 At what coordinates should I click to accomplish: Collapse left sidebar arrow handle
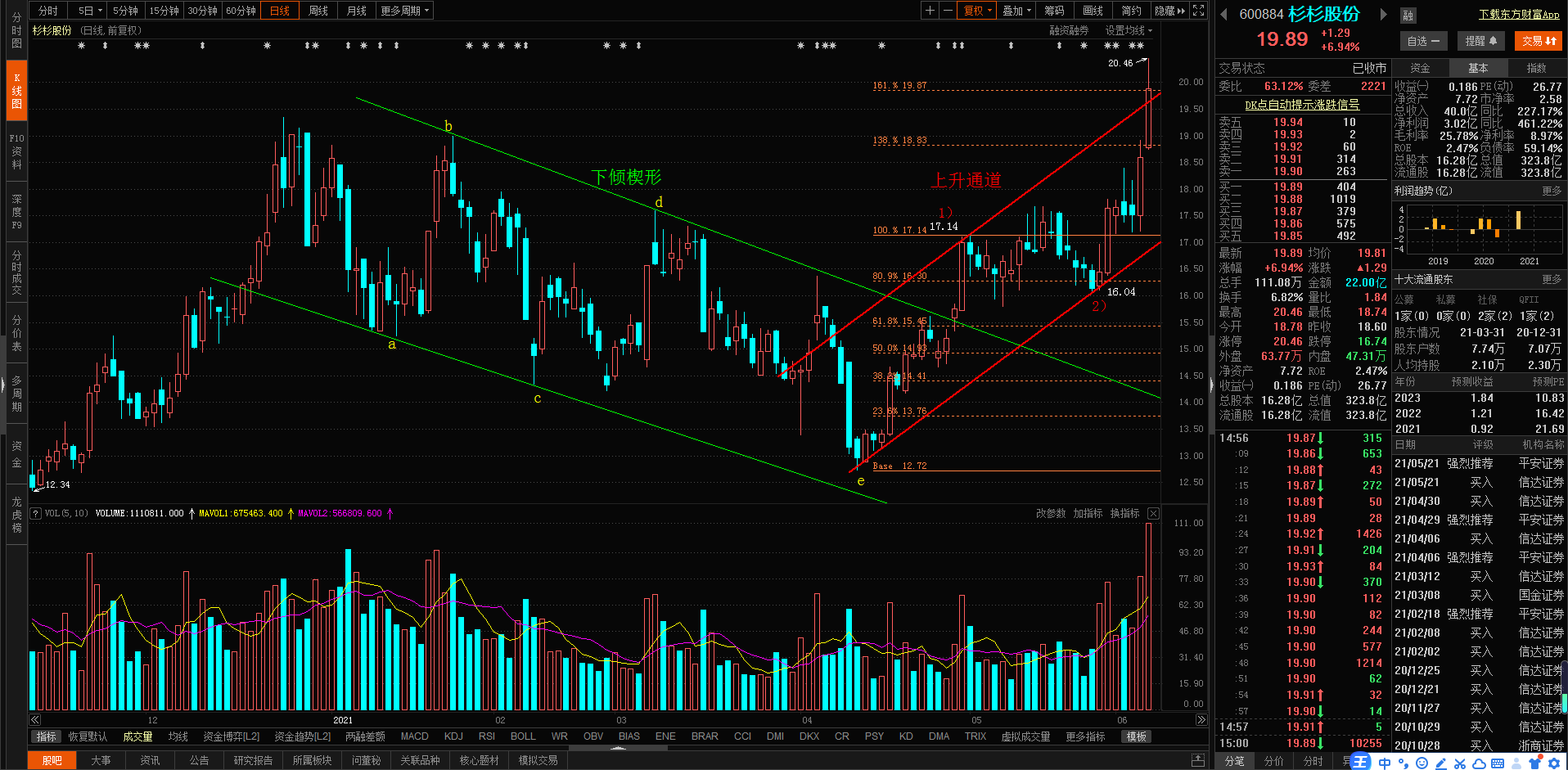(x=3, y=384)
